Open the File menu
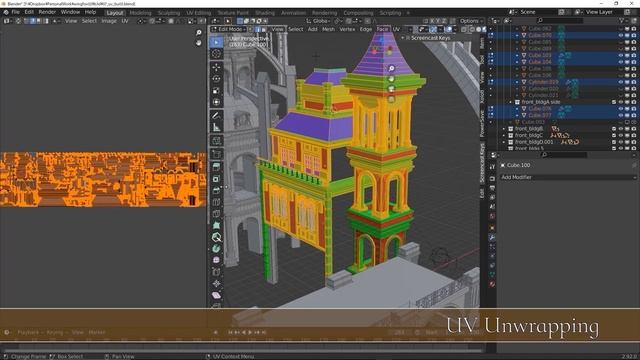 pyautogui.click(x=16, y=12)
